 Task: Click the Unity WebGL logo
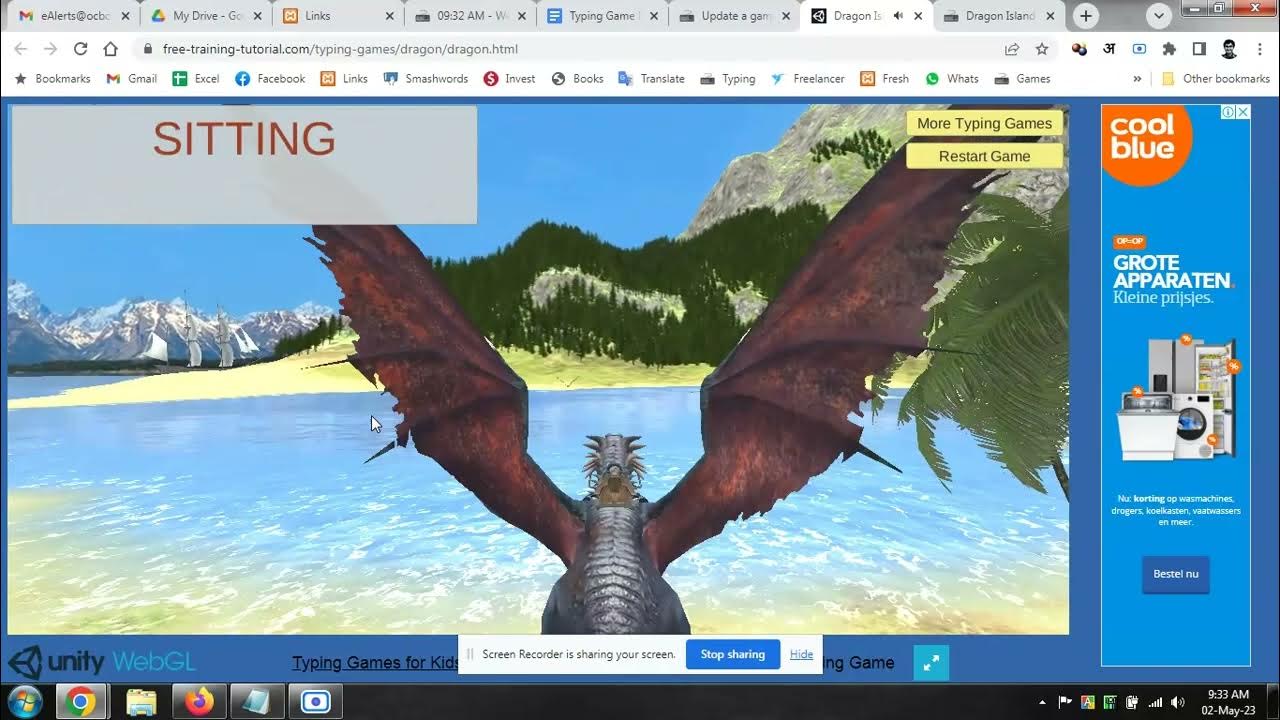click(x=102, y=662)
